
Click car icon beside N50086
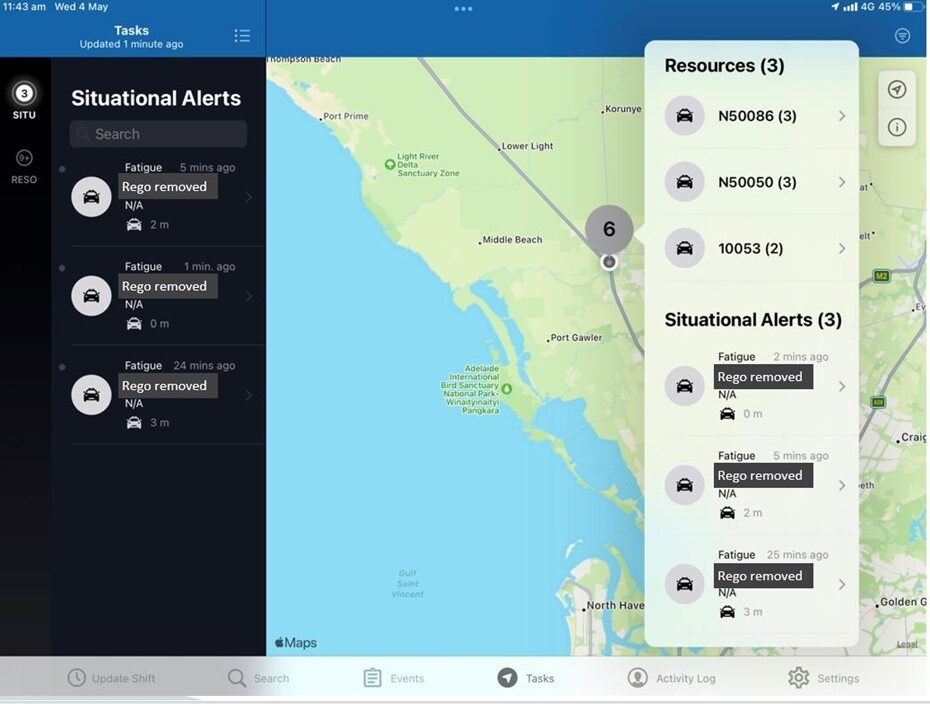tap(684, 116)
